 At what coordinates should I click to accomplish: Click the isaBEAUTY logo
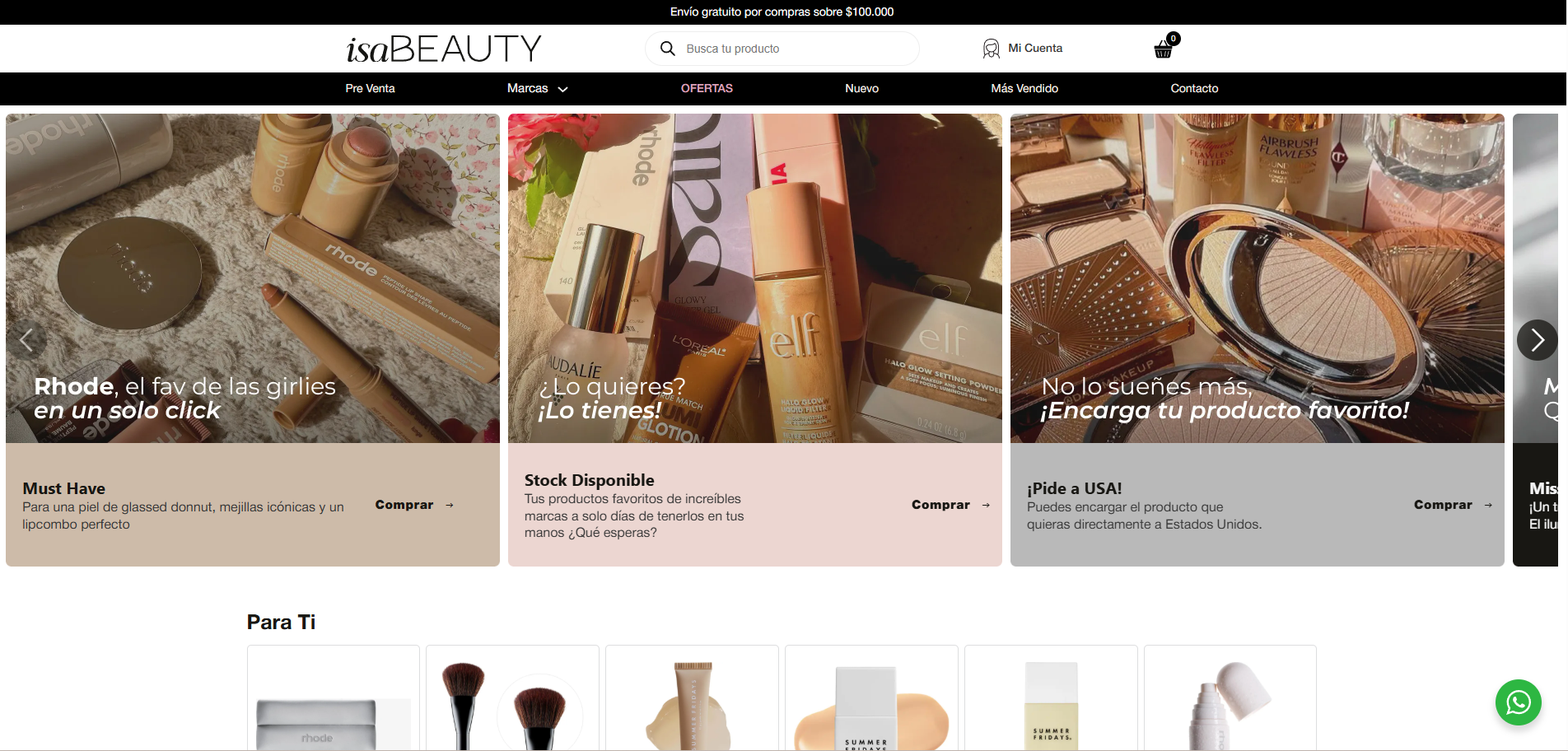coord(444,49)
